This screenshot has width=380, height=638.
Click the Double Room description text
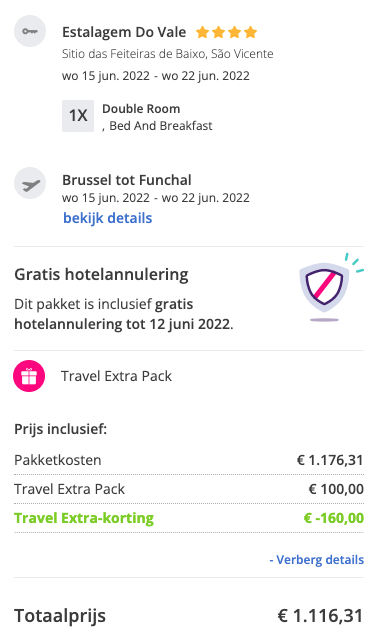pyautogui.click(x=157, y=117)
